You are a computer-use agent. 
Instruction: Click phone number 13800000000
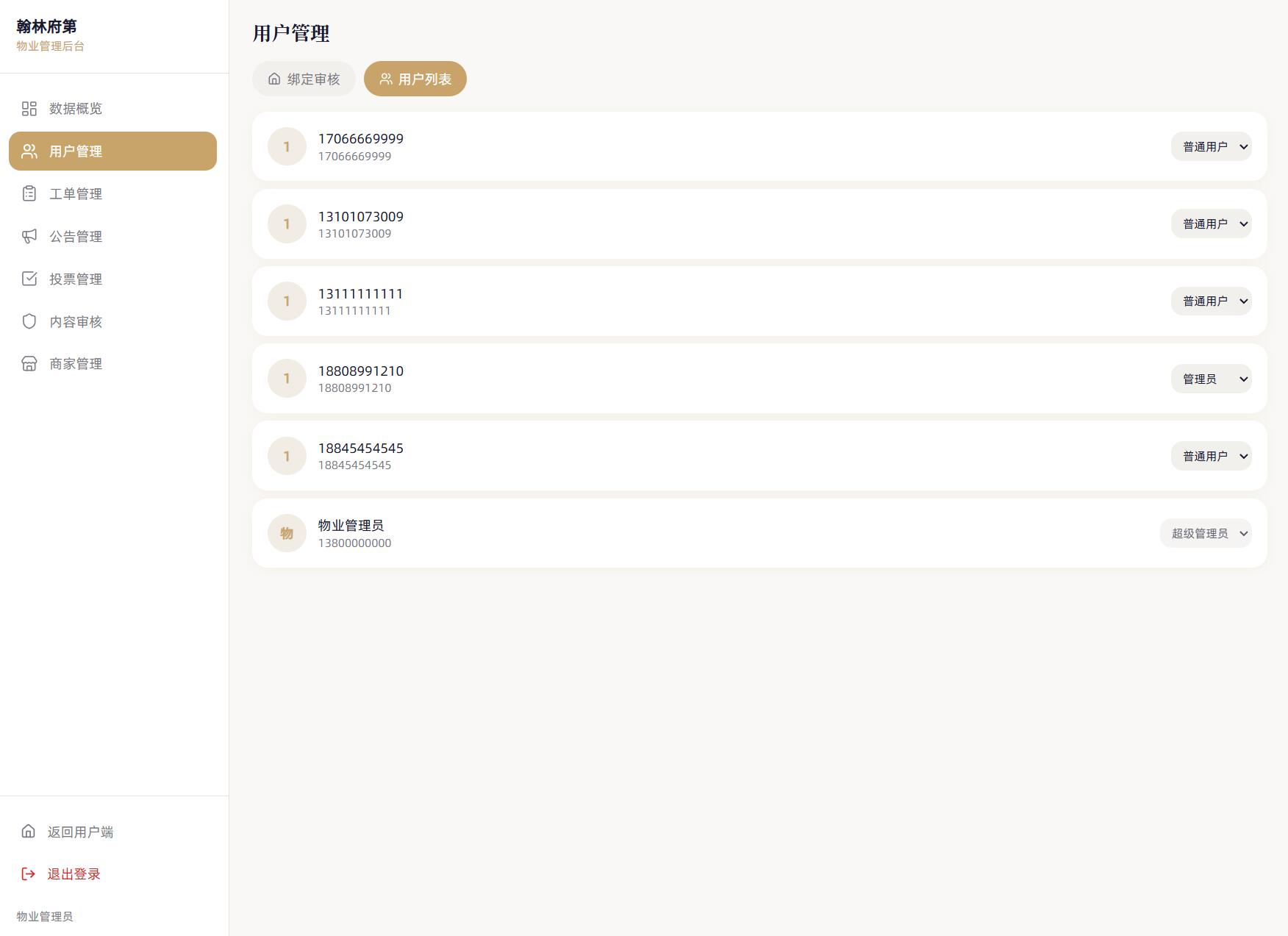(x=354, y=543)
